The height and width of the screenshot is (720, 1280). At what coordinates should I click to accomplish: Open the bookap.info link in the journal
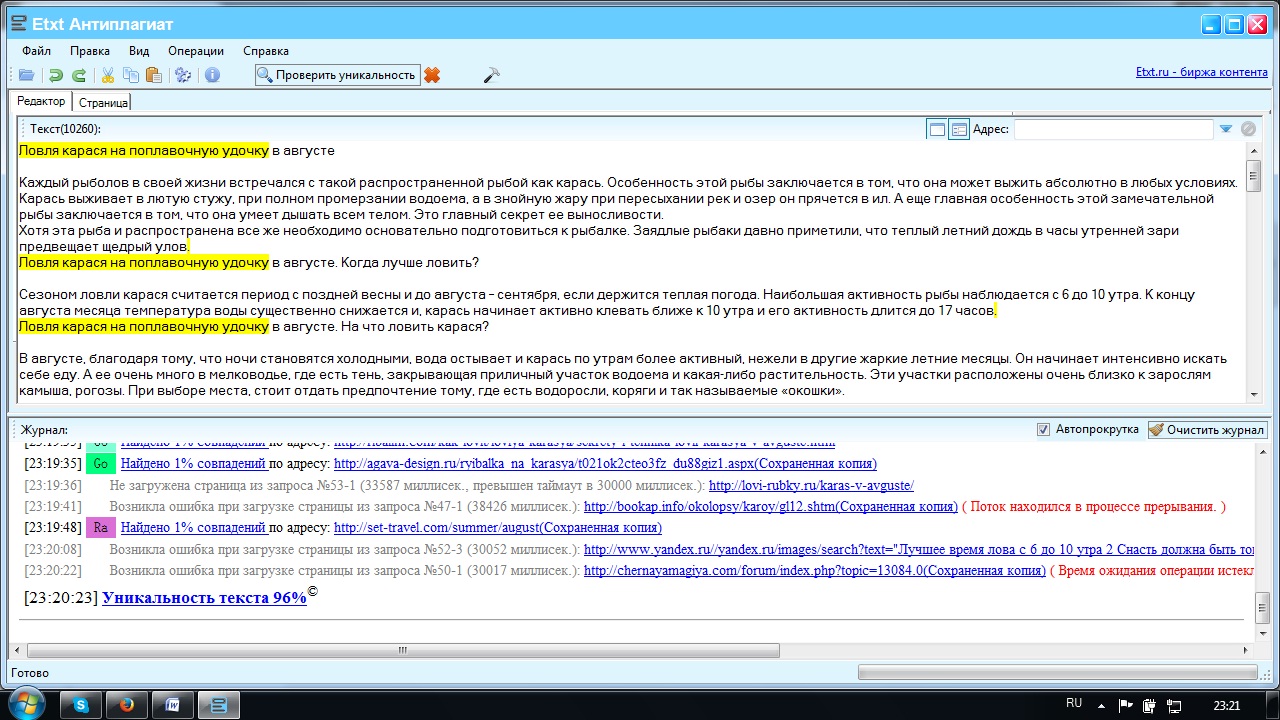coord(771,507)
